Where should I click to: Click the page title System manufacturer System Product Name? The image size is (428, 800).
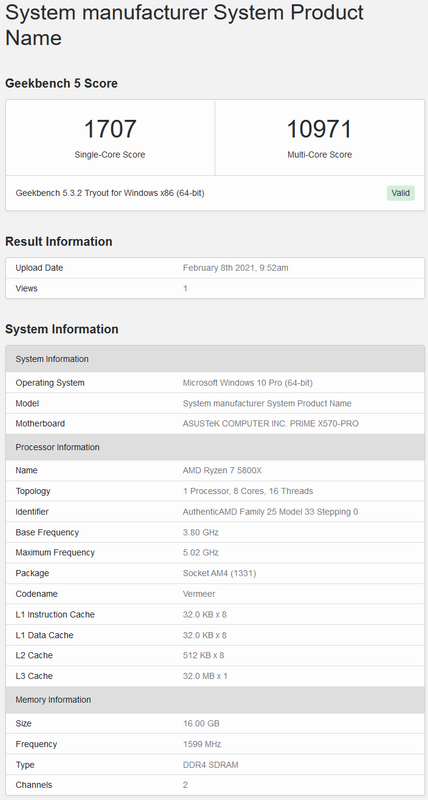(184, 25)
